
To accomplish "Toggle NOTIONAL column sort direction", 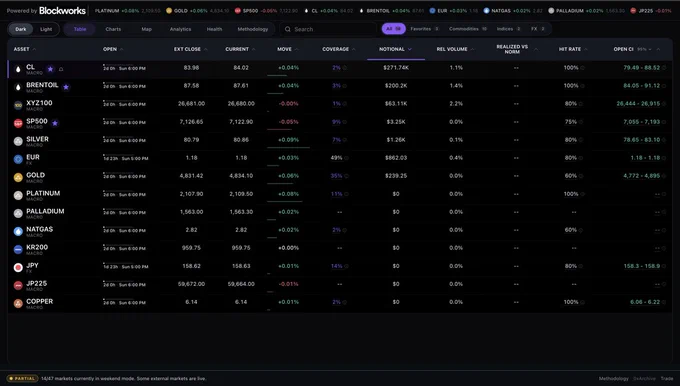I will coord(396,49).
